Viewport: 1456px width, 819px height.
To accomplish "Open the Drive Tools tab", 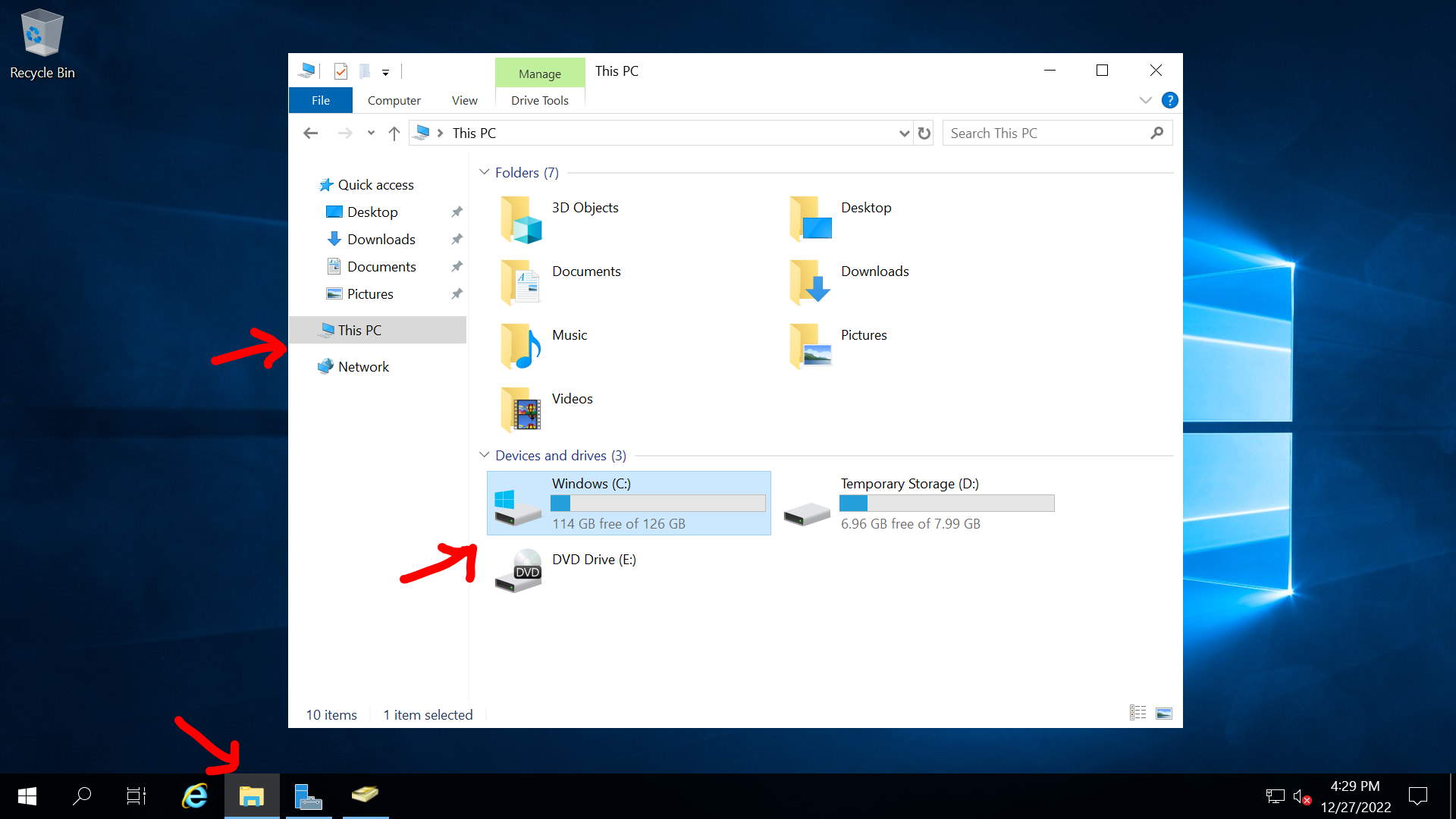I will point(540,100).
